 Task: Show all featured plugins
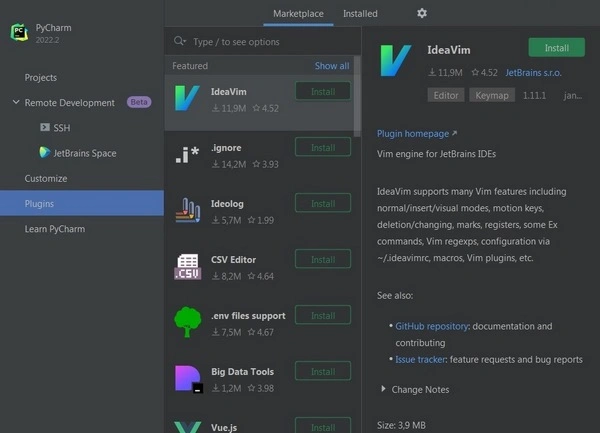coord(332,66)
